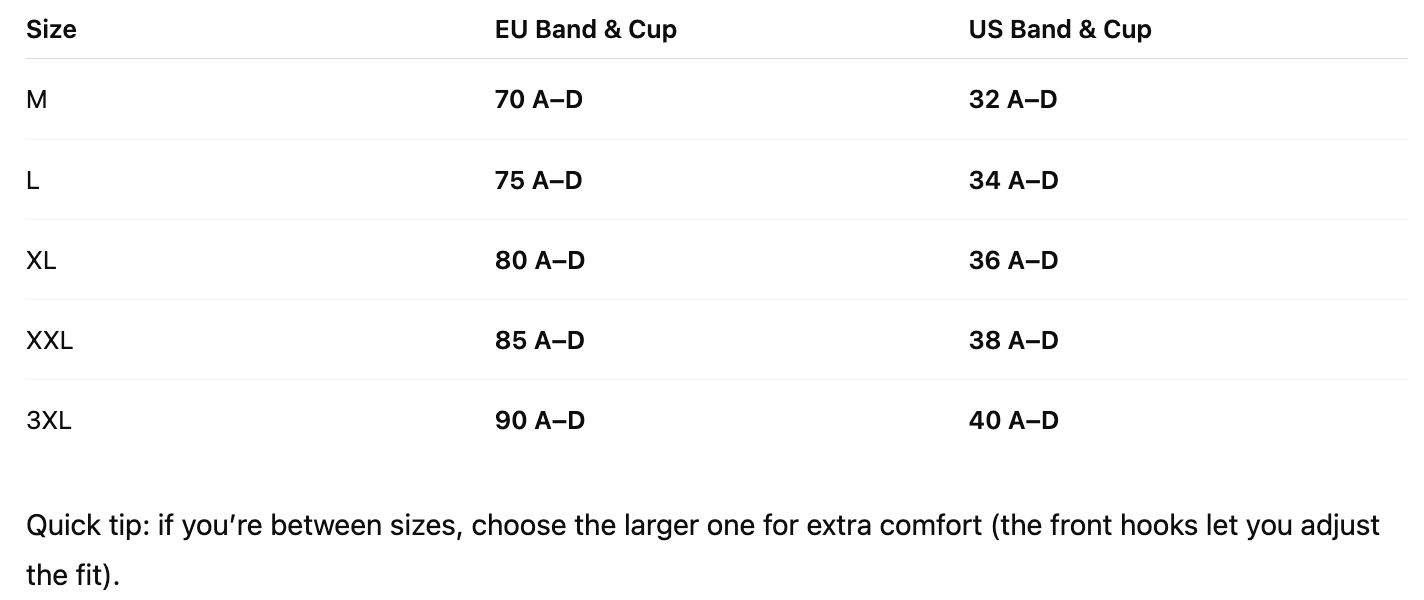The height and width of the screenshot is (600, 1424).
Task: Click the EU Band & Cup header
Action: click(585, 30)
